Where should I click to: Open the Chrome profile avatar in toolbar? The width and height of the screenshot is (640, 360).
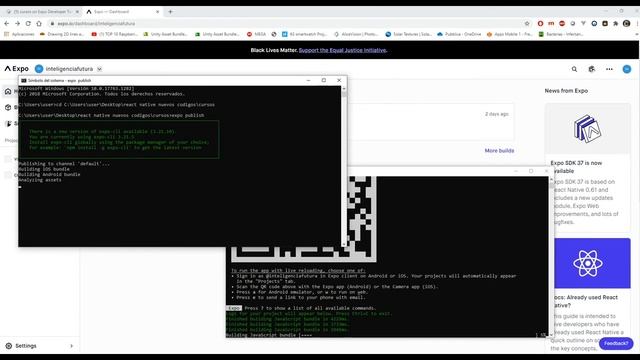[627, 24]
